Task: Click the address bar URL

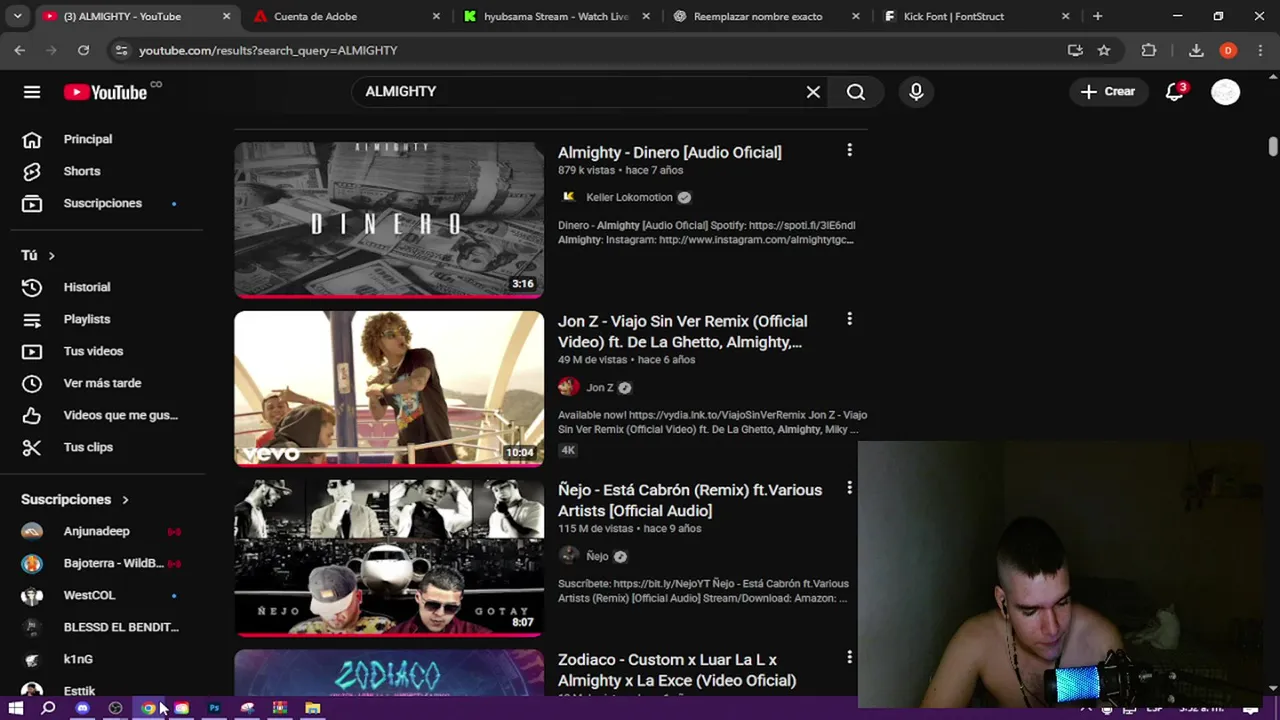Action: 268,50
